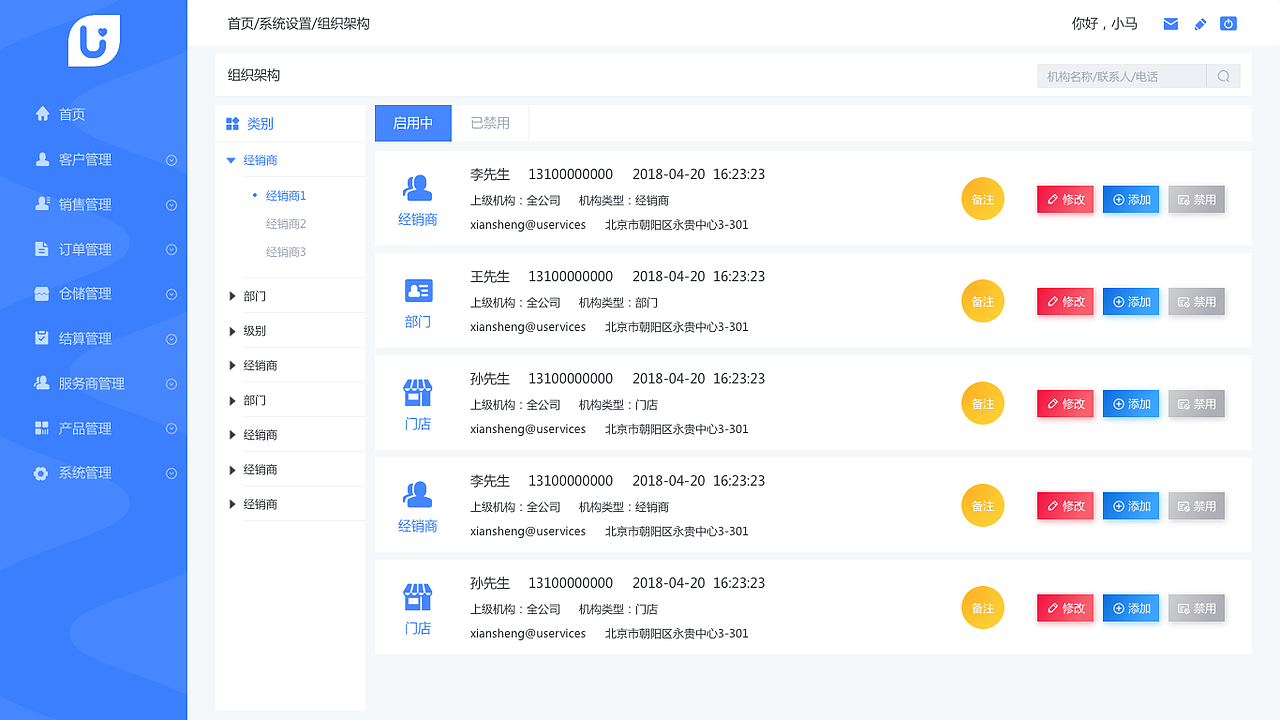Expand the 系统管理 menu chevron

coord(171,473)
